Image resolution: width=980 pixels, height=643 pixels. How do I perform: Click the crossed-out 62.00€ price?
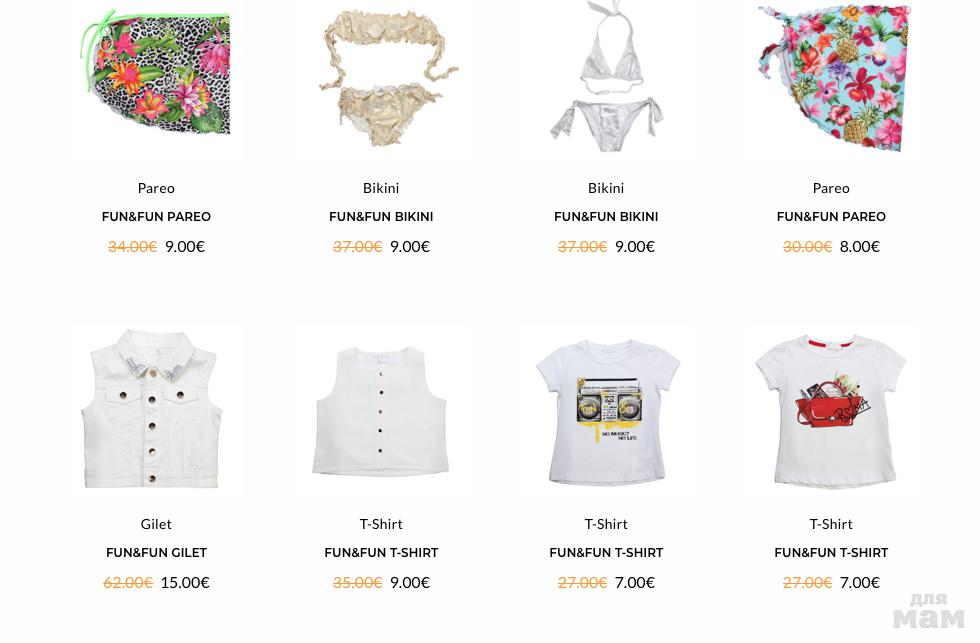pos(128,583)
